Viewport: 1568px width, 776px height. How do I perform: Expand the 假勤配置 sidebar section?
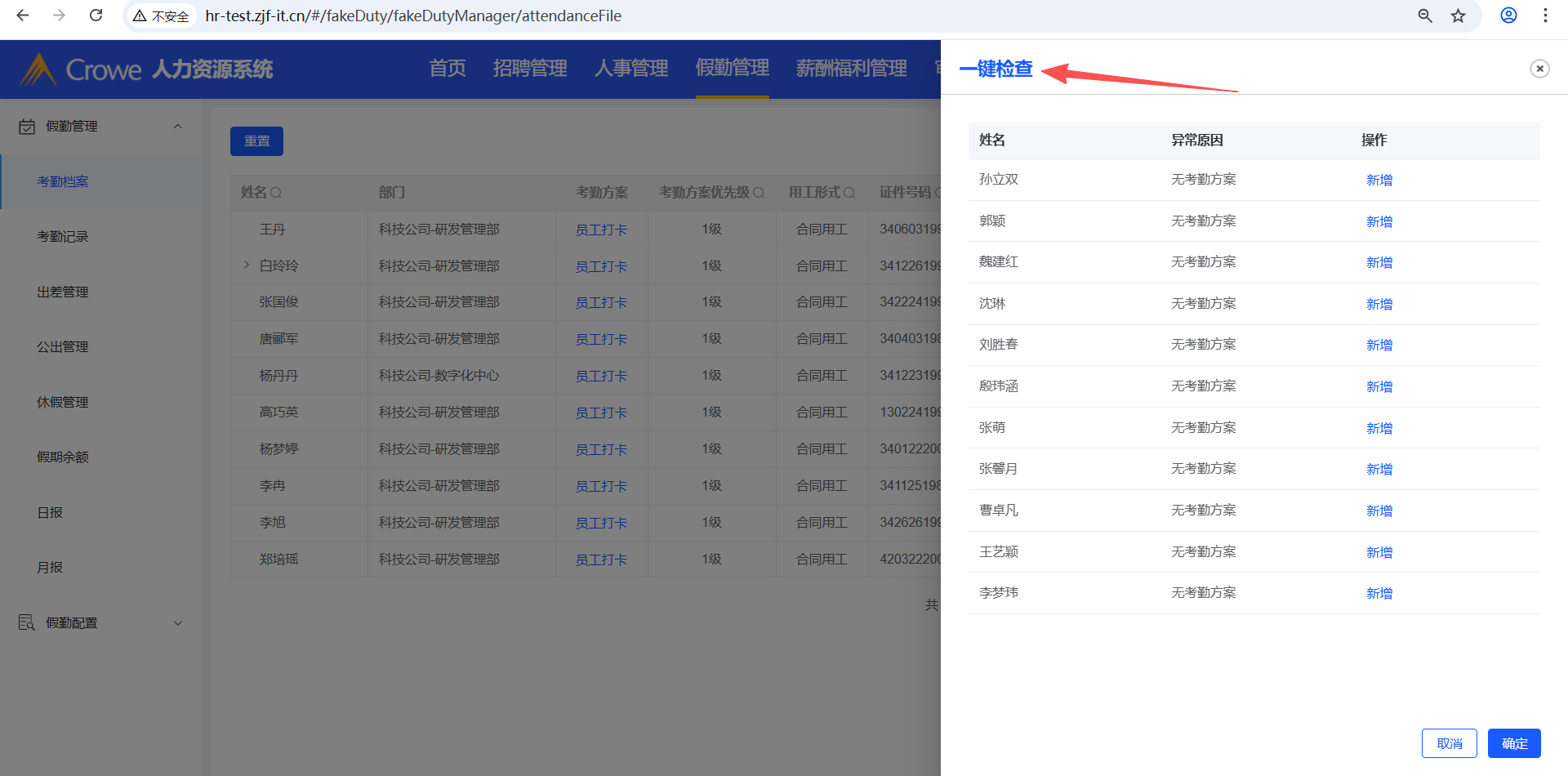177,622
